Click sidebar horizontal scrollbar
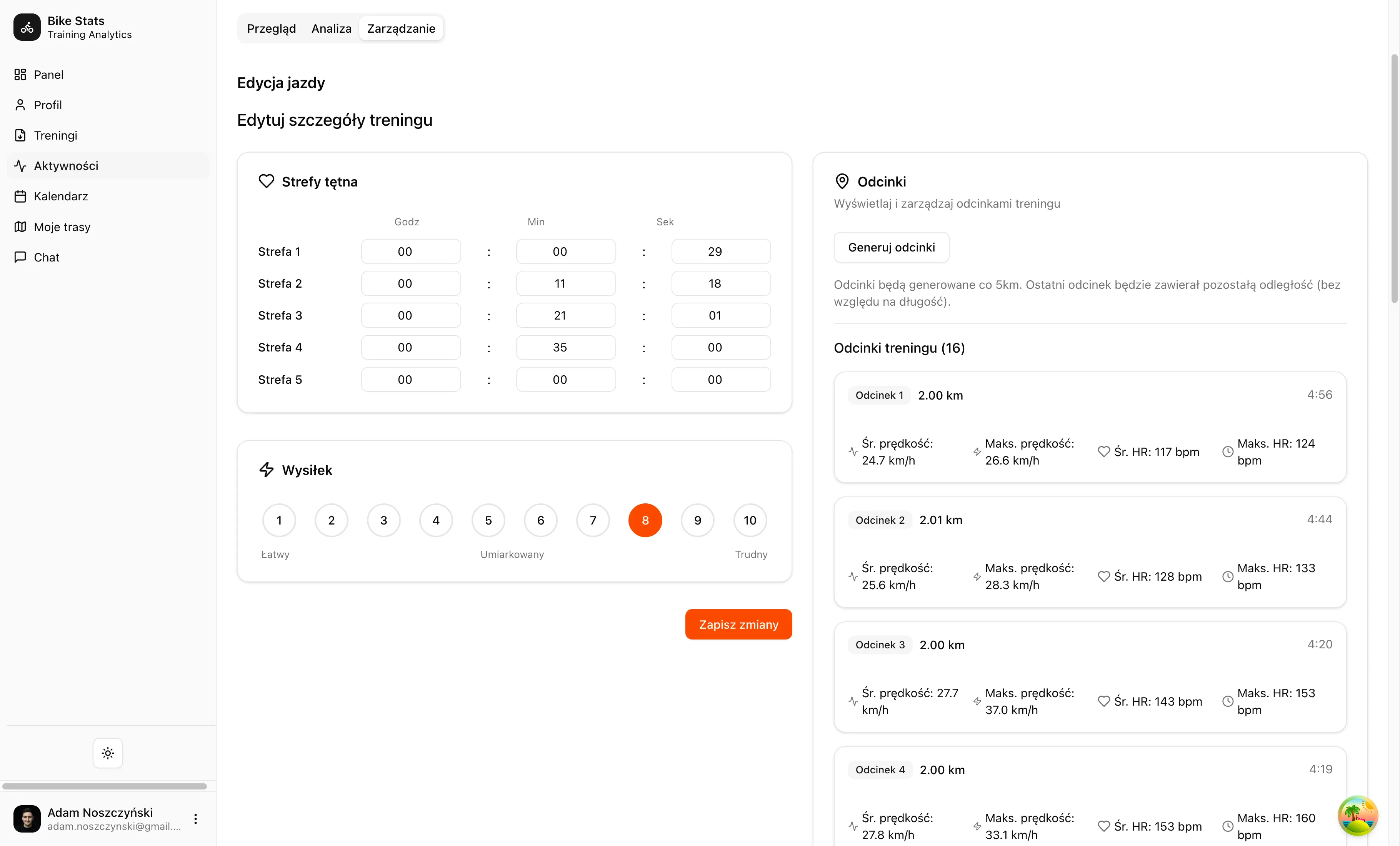The height and width of the screenshot is (846, 1400). (x=105, y=786)
